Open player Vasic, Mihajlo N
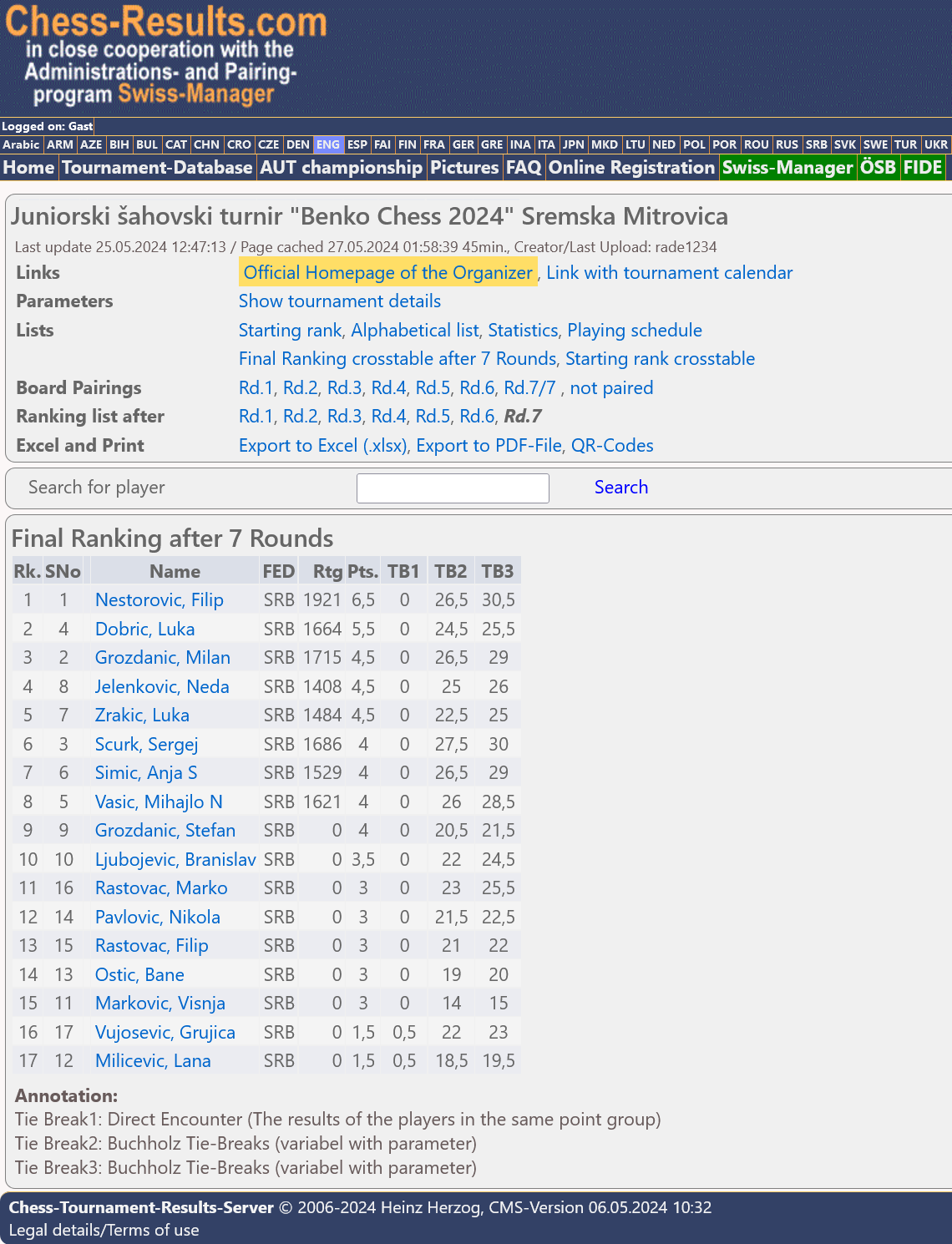 tap(159, 802)
